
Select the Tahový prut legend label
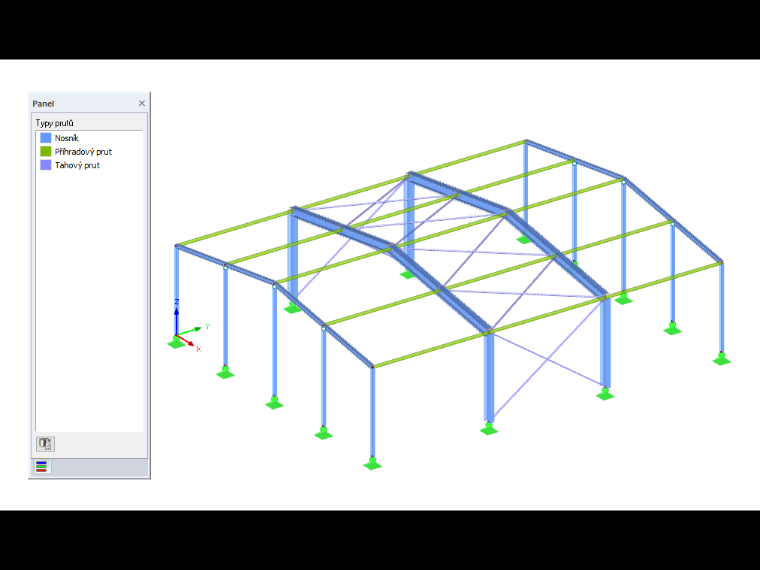[77, 165]
